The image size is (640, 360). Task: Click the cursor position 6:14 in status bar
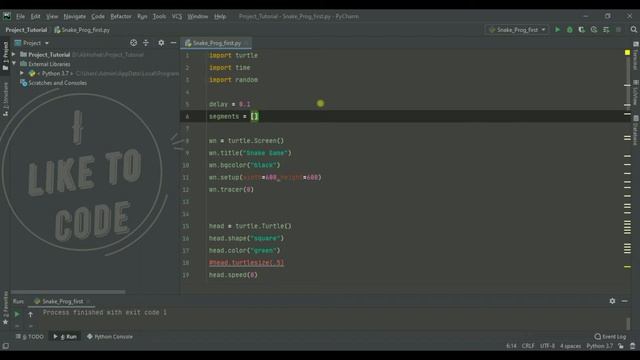[x=511, y=346]
